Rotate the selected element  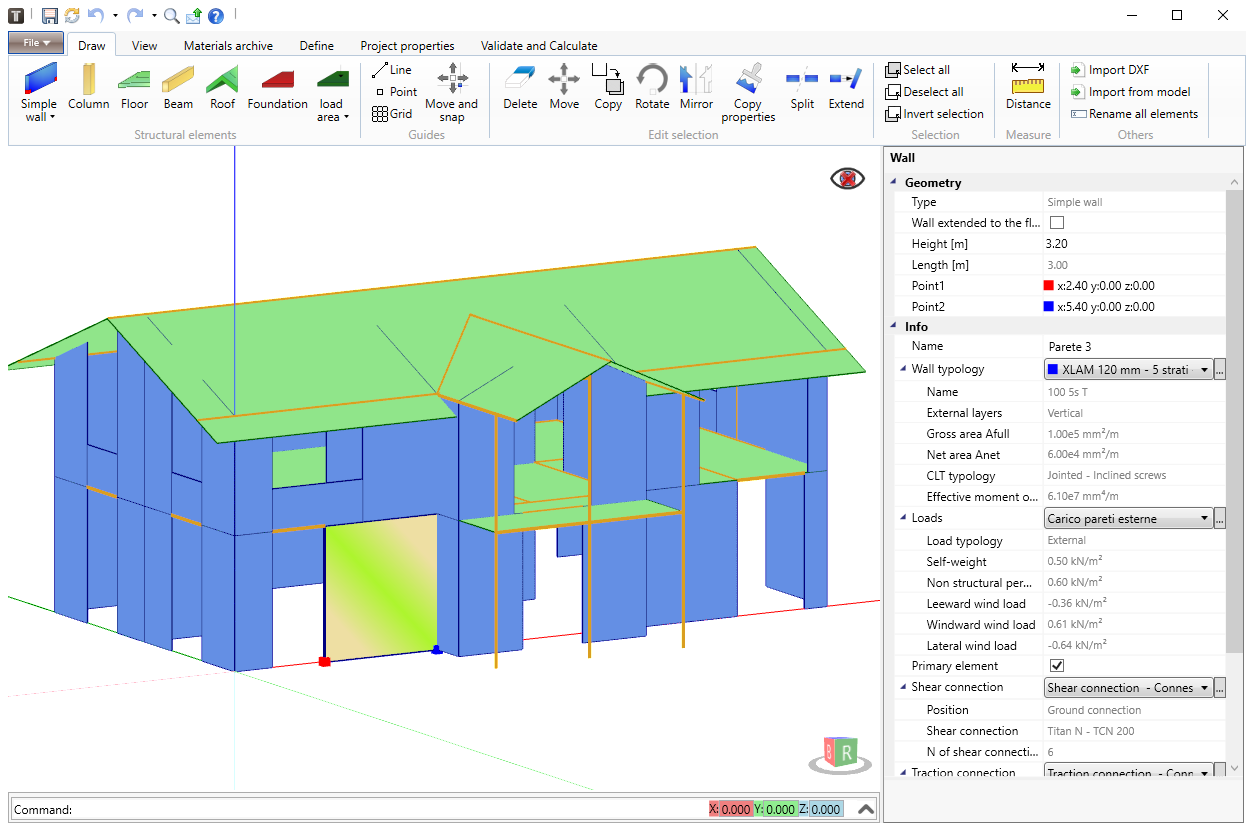coord(652,87)
